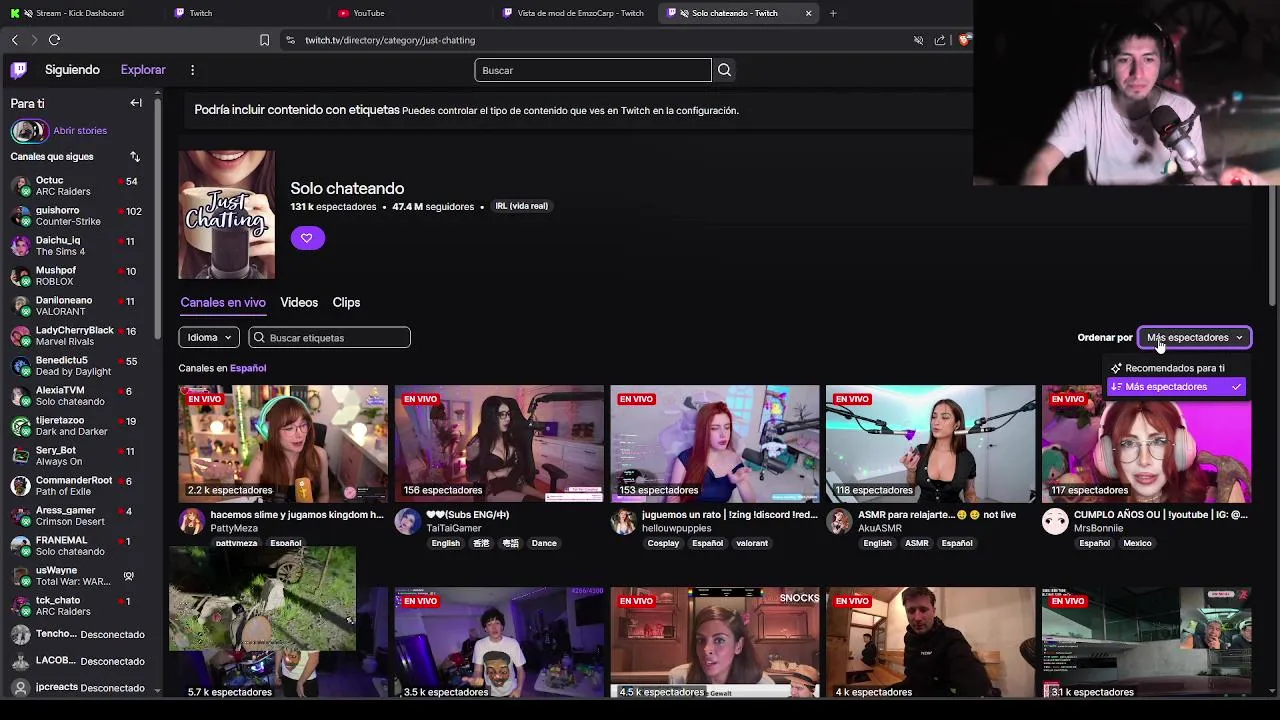Click the Twitch logo home icon
Image resolution: width=1280 pixels, height=720 pixels.
coord(19,70)
